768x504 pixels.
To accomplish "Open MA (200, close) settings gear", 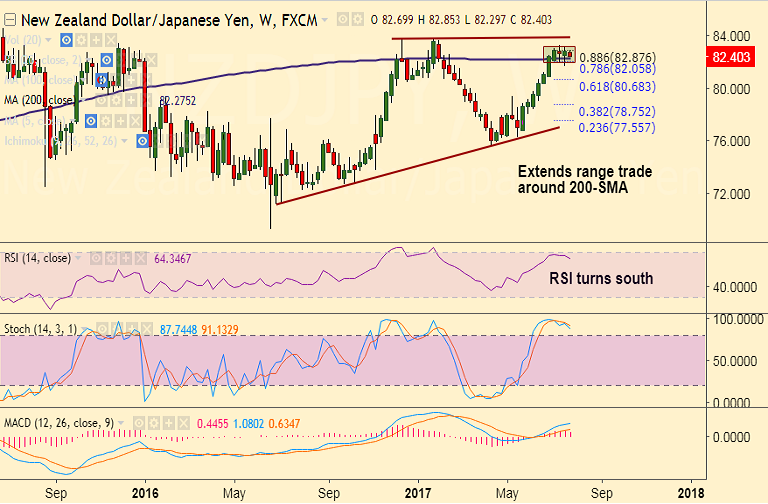I will click(x=116, y=100).
